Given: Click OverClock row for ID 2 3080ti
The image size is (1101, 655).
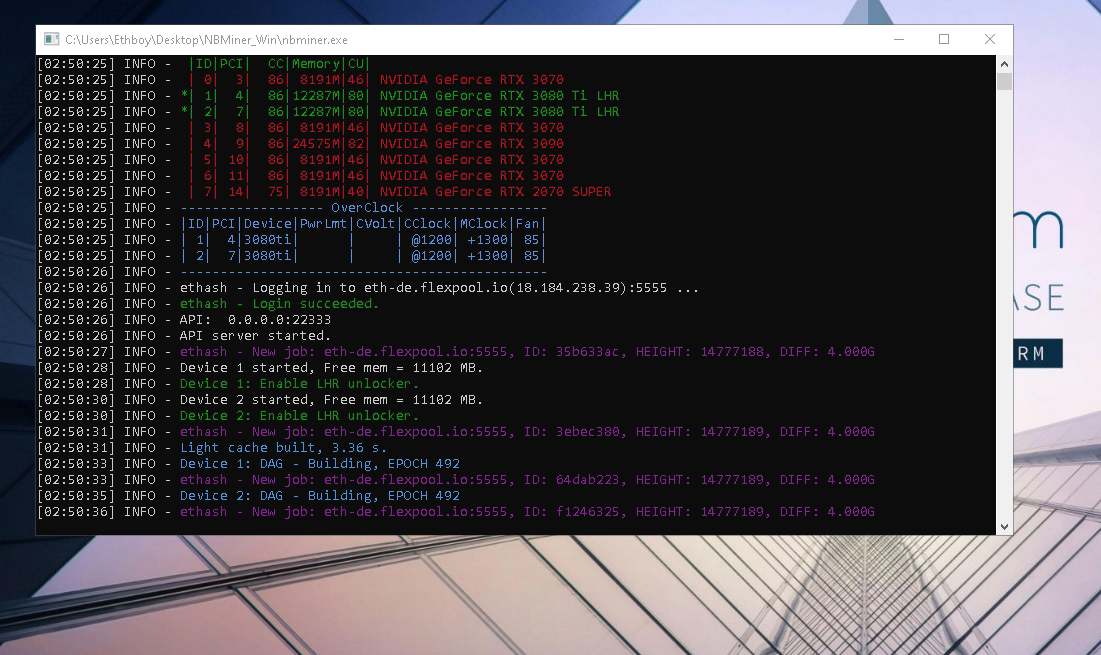Looking at the screenshot, I should coord(363,256).
